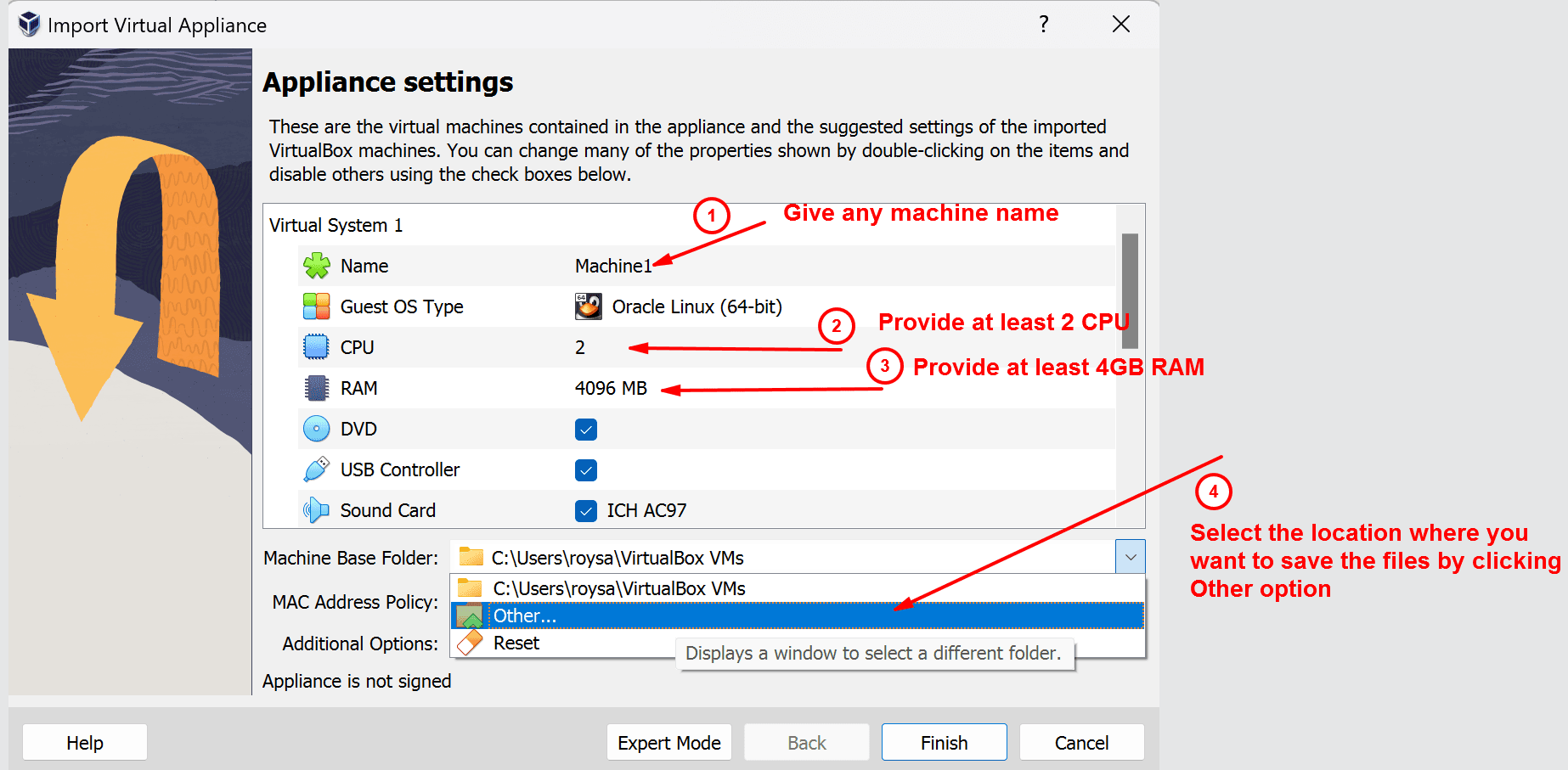The image size is (1568, 770).
Task: Click the green Name icon in settings list
Action: (317, 266)
